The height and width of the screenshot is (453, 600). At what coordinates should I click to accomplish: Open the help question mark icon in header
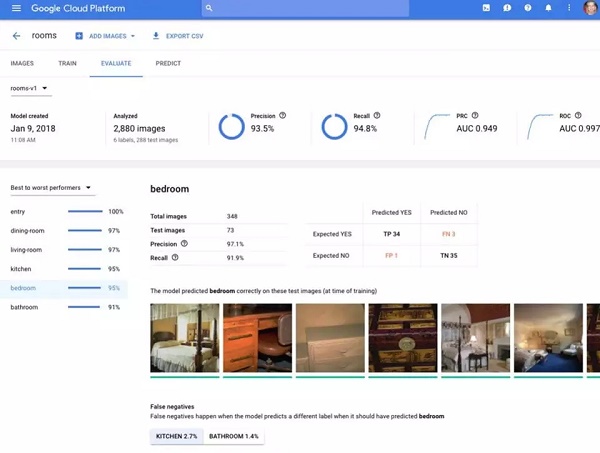[527, 8]
